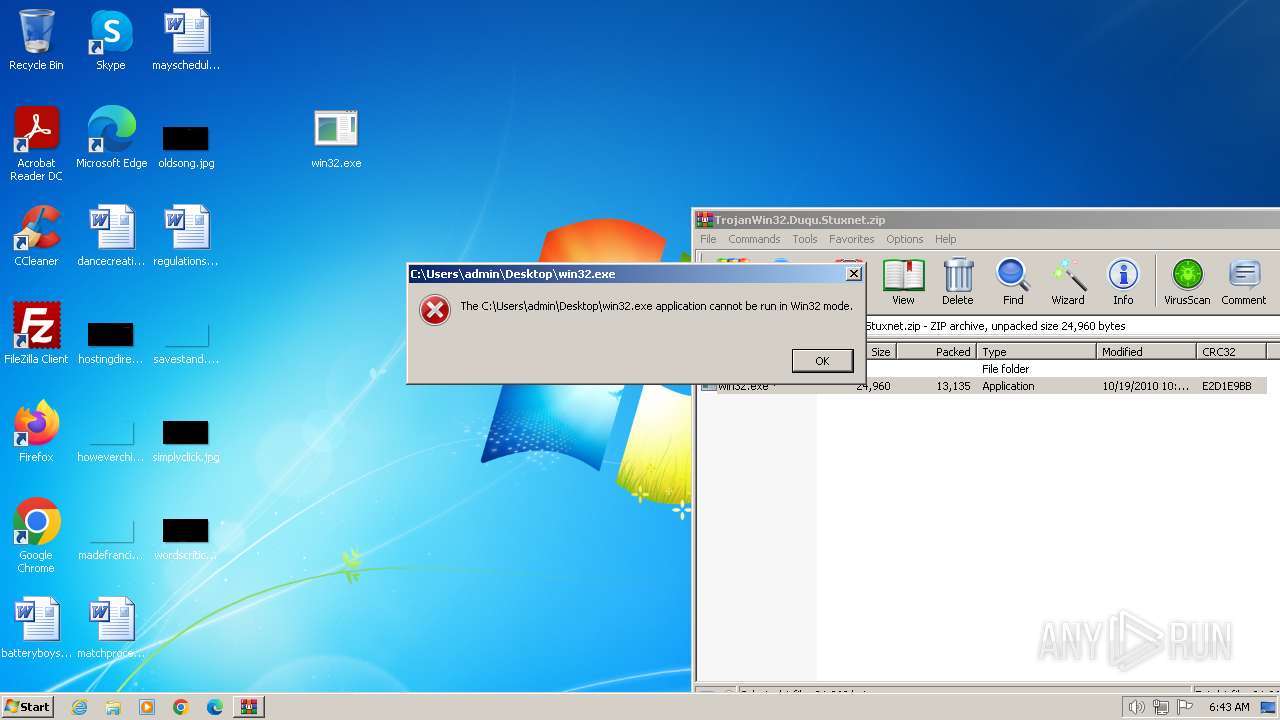Switch to WinRAR taskbar button
Screen dimensions: 1280x720
pos(248,707)
